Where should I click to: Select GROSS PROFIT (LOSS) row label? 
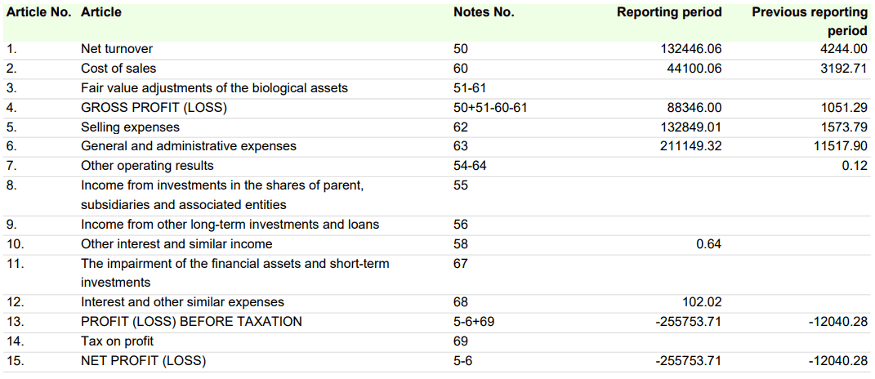(x=154, y=108)
